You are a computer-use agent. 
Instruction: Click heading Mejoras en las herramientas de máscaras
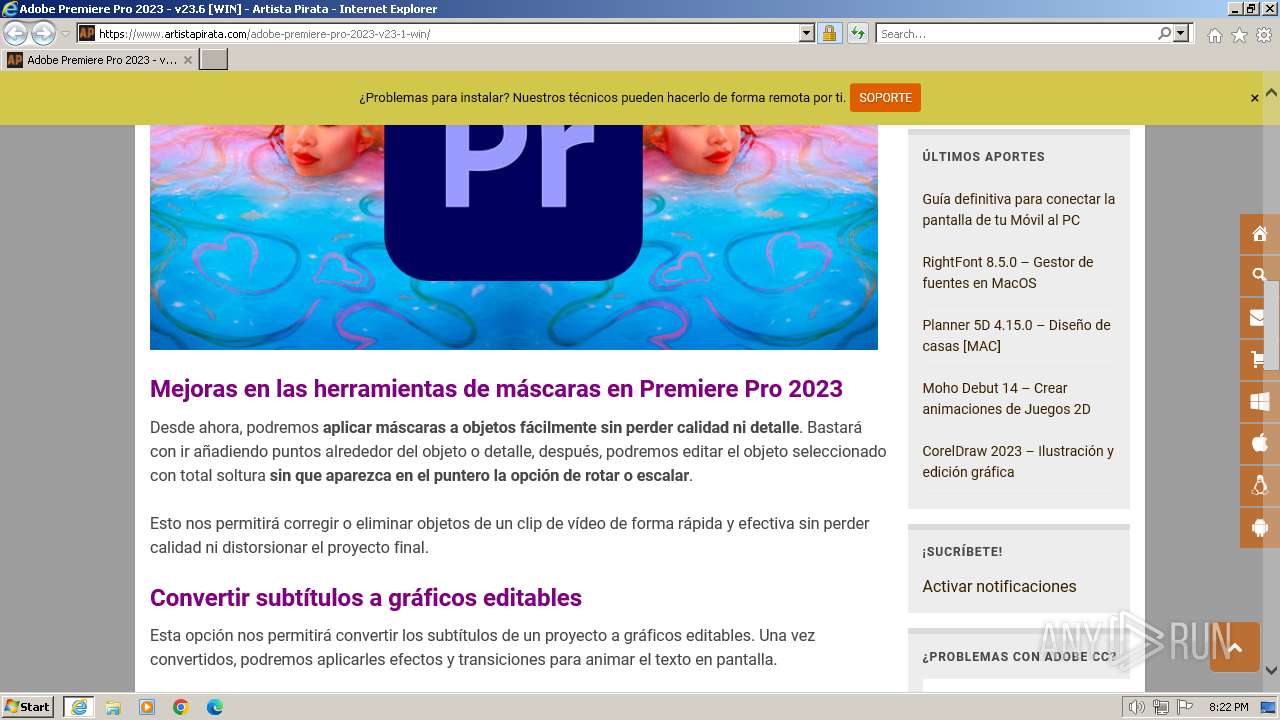(496, 388)
